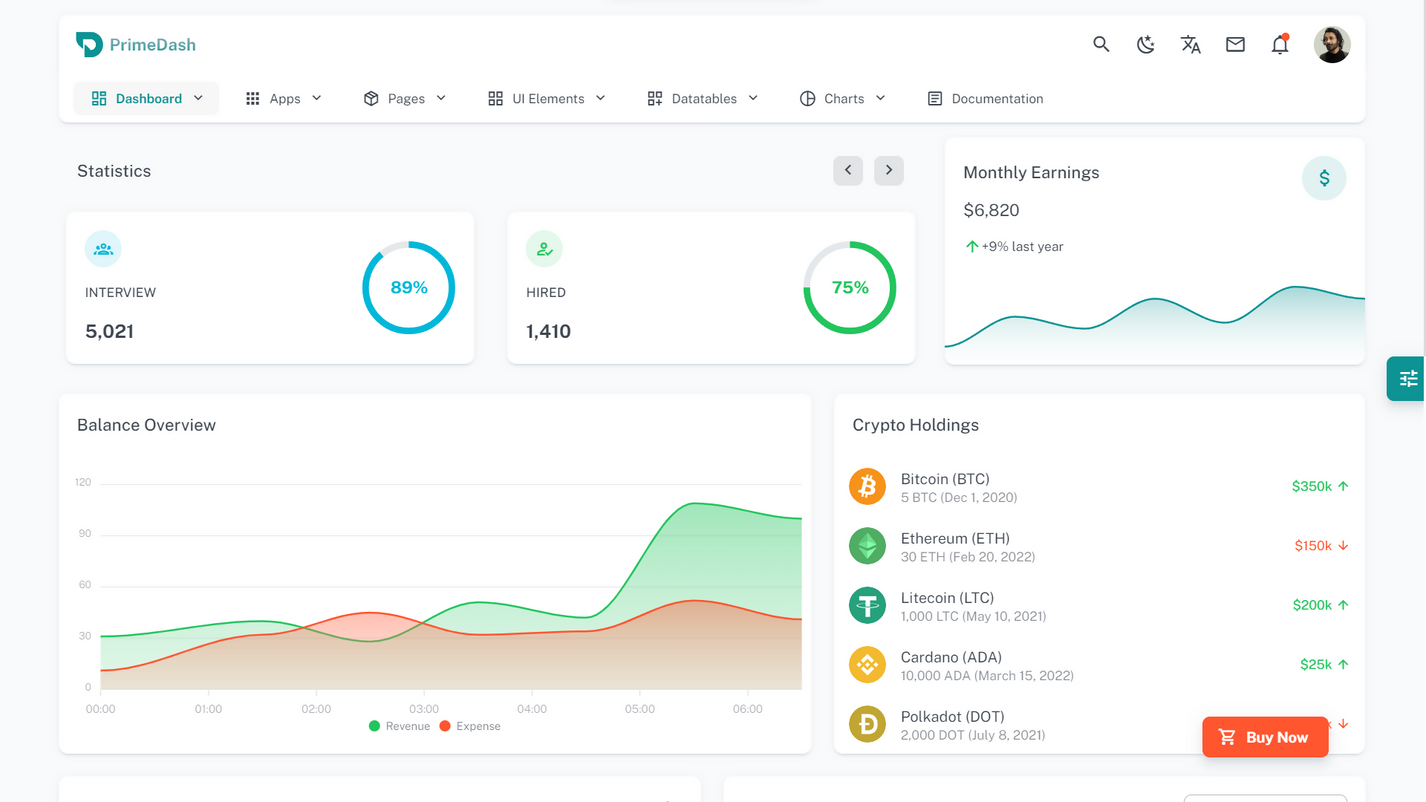Check notifications via the bell icon
Image resolution: width=1426 pixels, height=802 pixels.
1280,45
